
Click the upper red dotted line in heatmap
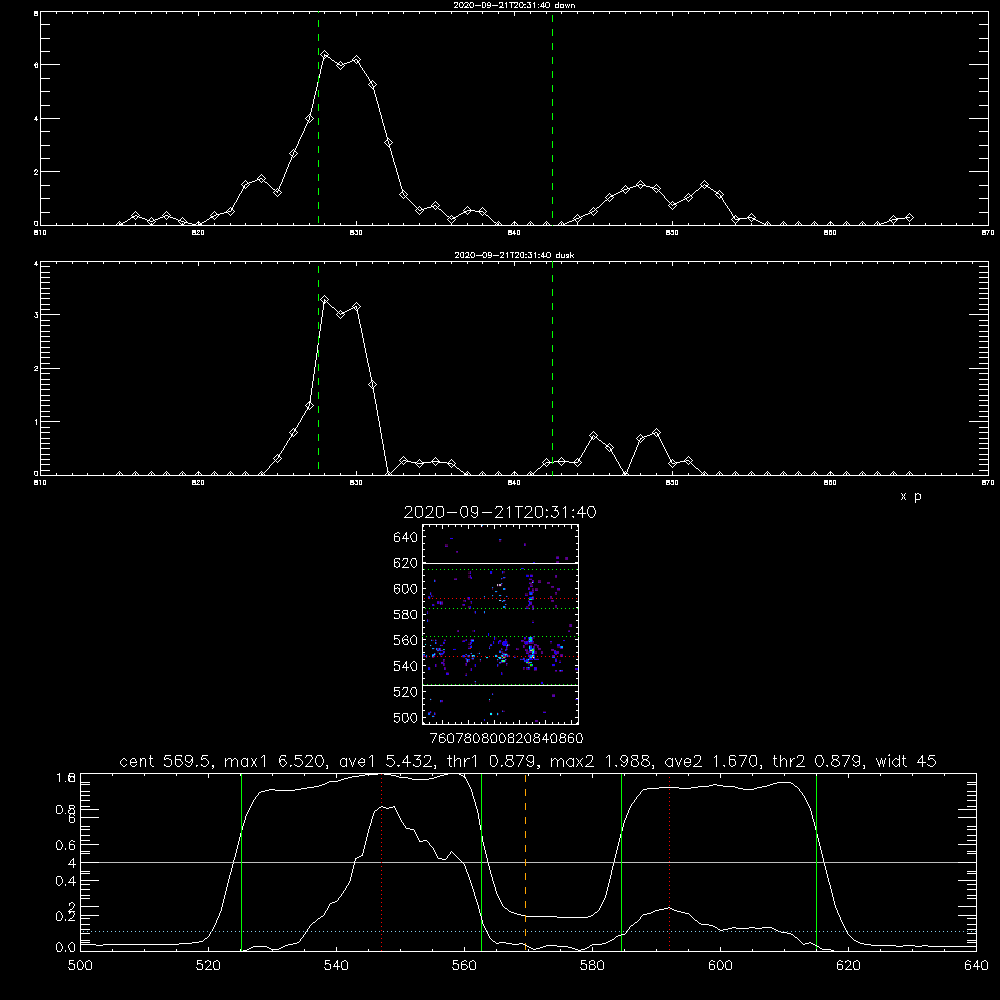501,599
